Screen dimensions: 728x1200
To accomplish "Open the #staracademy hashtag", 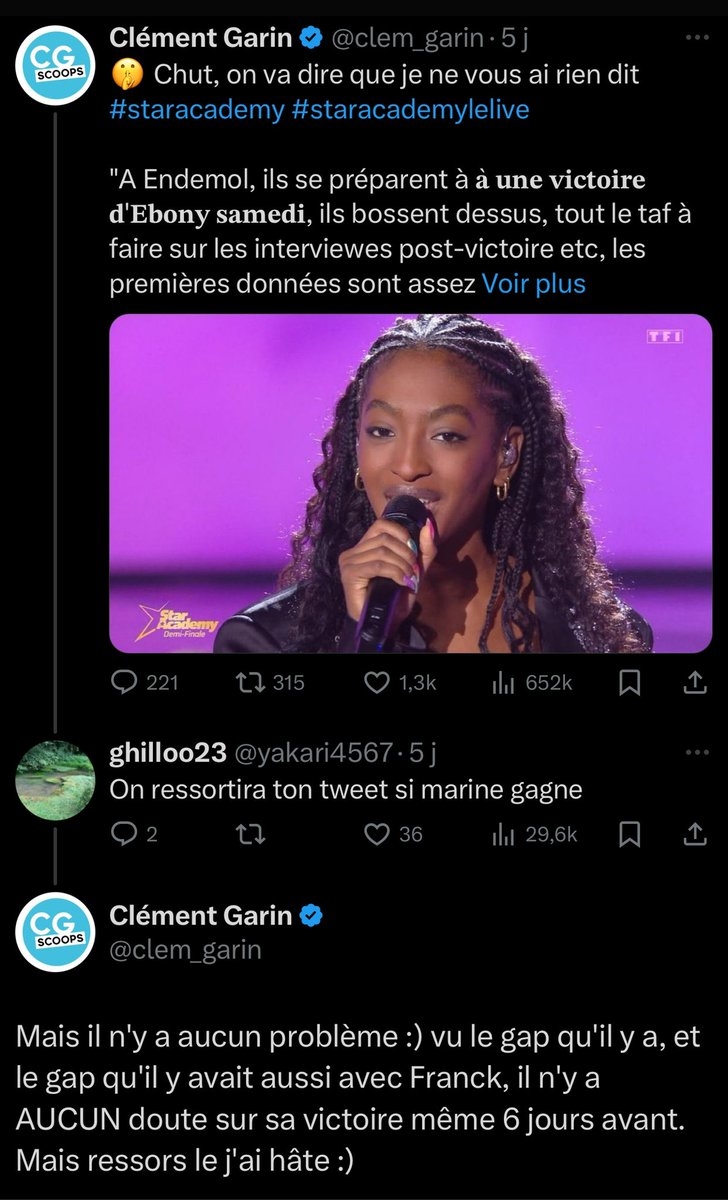I will [196, 109].
